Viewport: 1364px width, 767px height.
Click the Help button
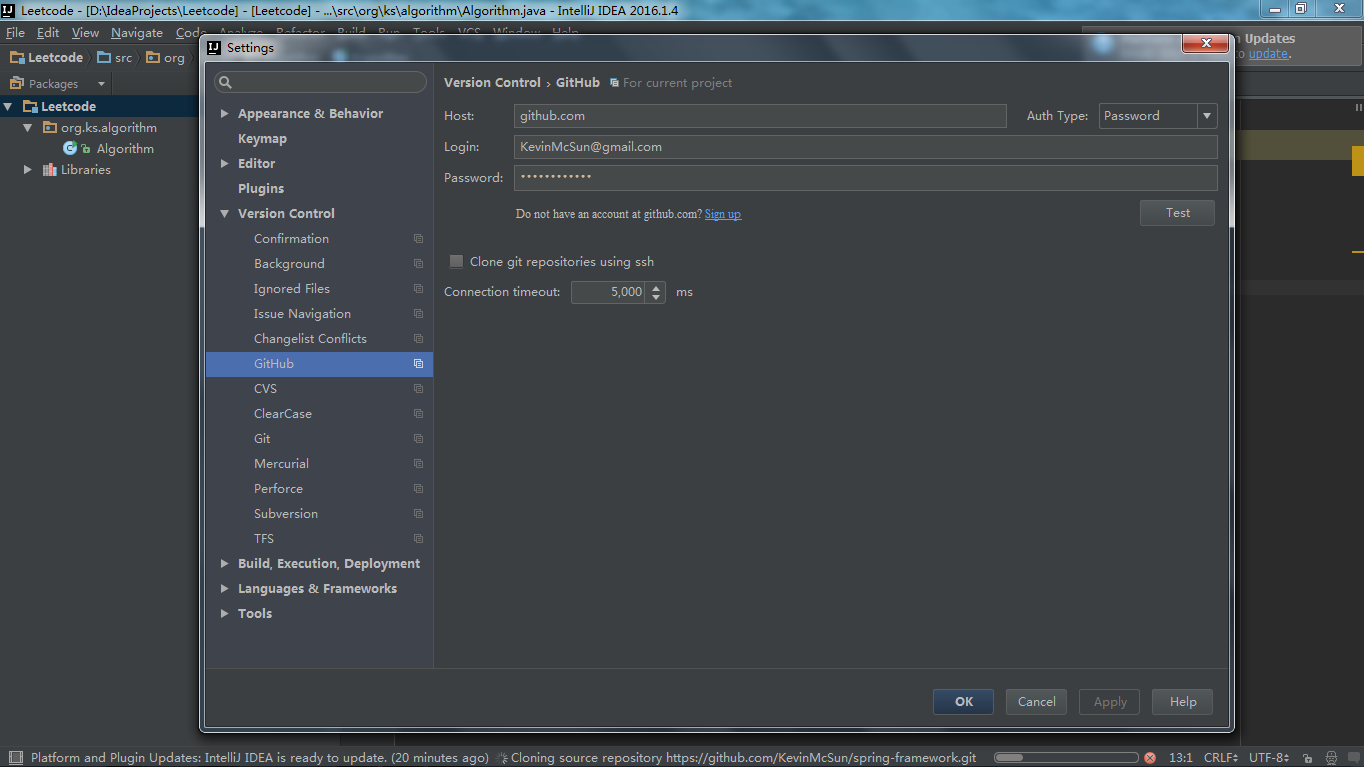(1182, 702)
